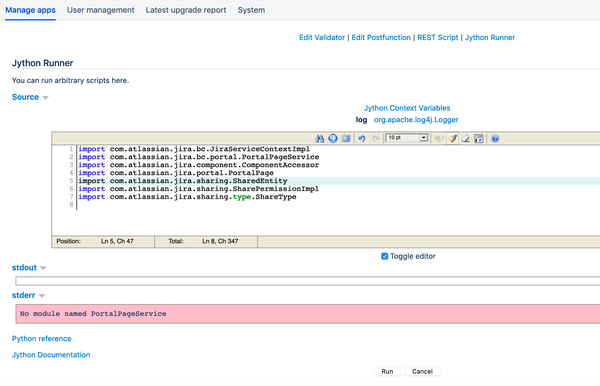Open the 10 pt font size dropdown
This screenshot has height=386, width=600.
pos(407,138)
